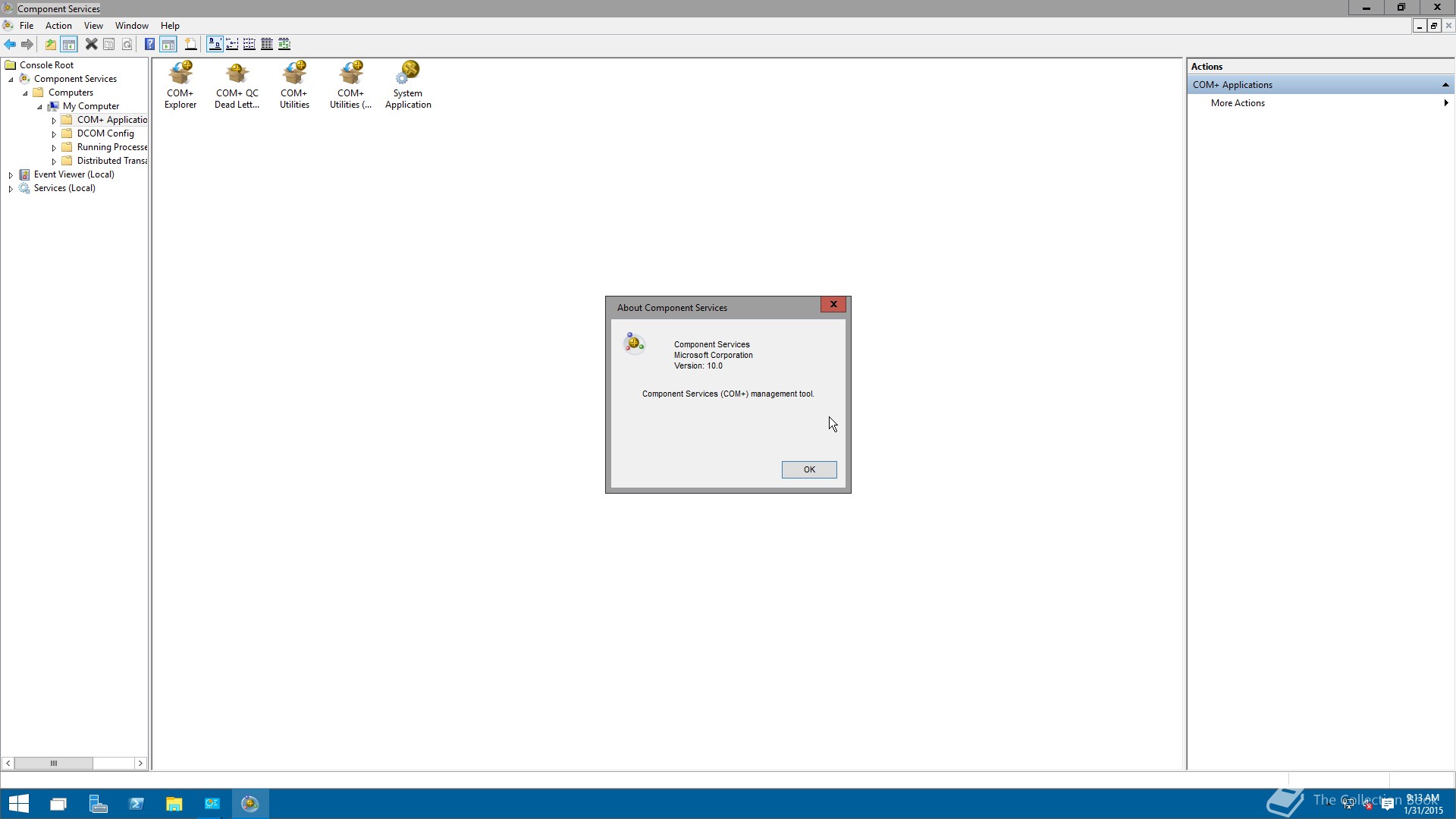Expand the Distributed Transaction tree node

pos(54,162)
